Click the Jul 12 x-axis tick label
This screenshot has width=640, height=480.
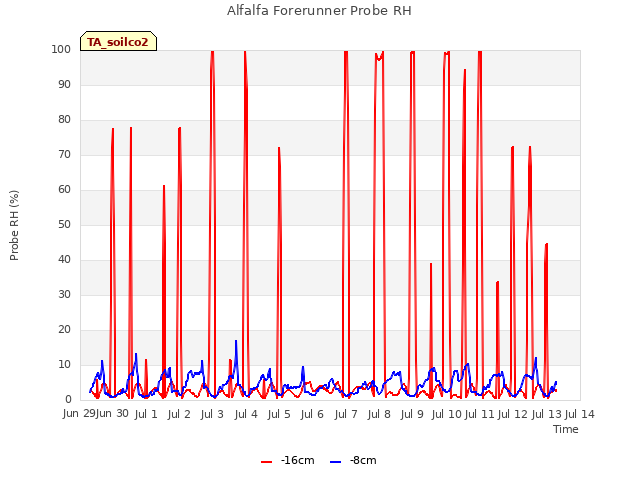point(513,414)
